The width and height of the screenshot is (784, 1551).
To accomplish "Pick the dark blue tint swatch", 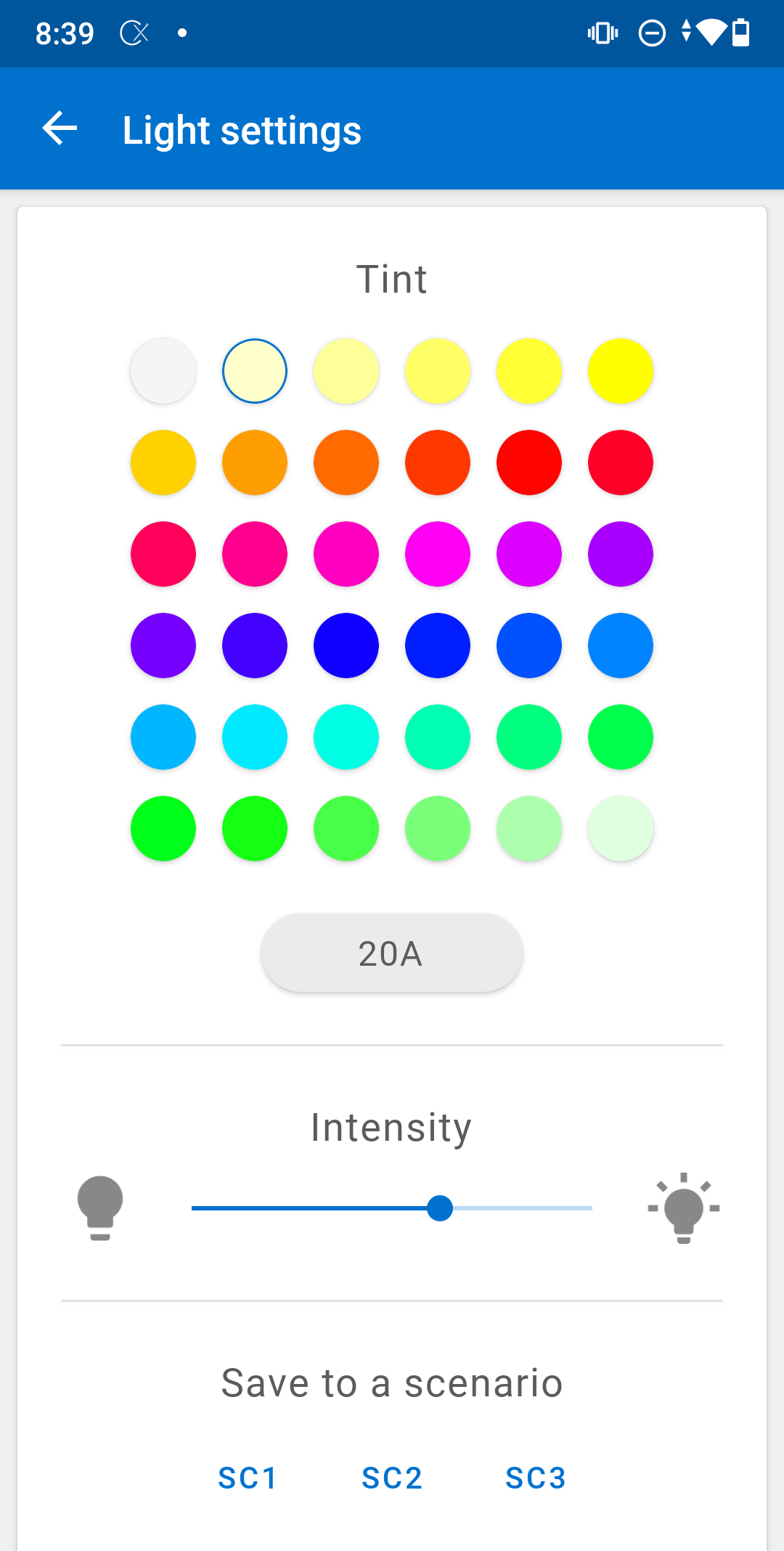I will pos(346,646).
